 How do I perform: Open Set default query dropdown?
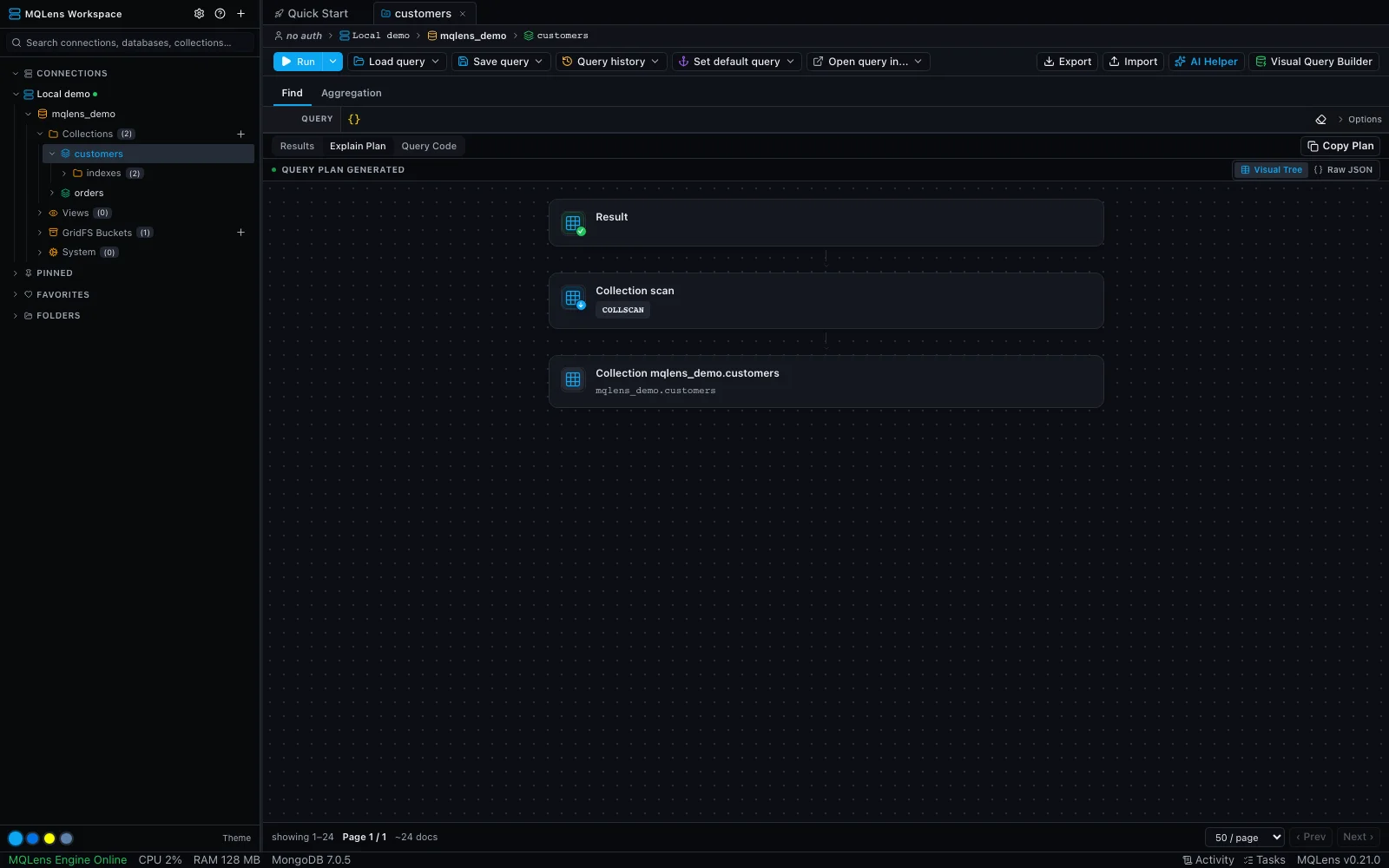[x=736, y=62]
